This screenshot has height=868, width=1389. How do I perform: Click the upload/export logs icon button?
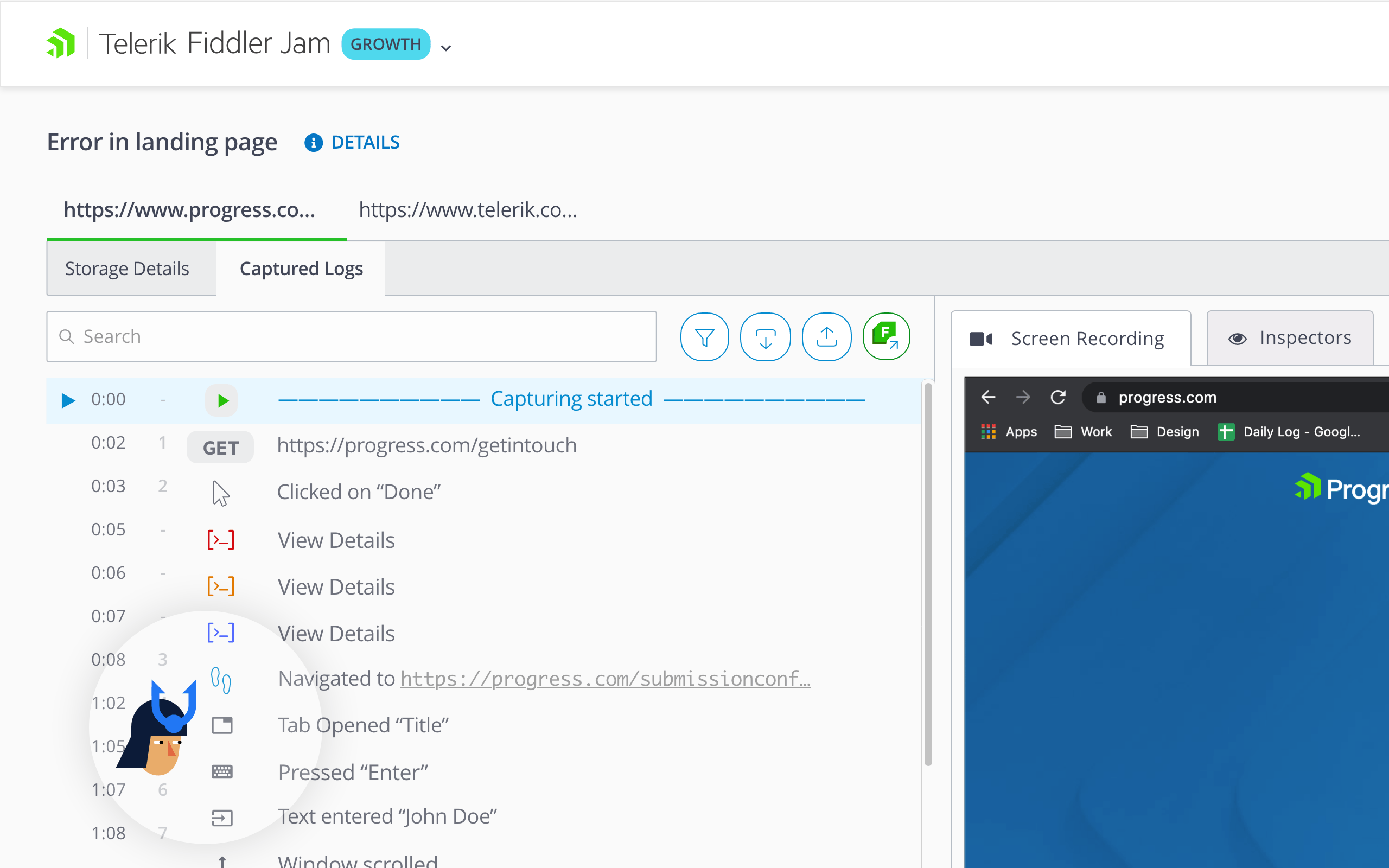826,336
